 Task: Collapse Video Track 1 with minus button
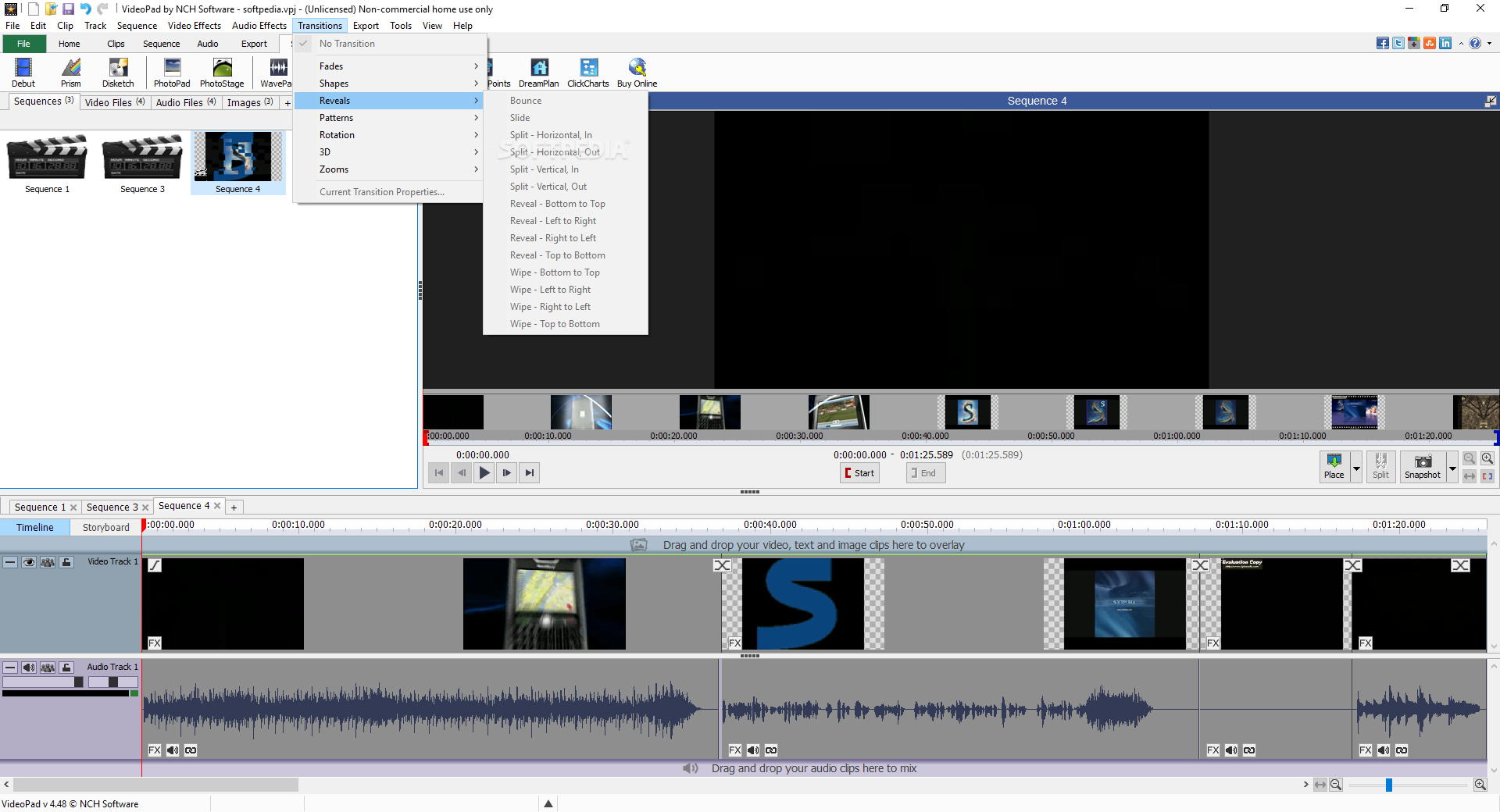(x=10, y=562)
